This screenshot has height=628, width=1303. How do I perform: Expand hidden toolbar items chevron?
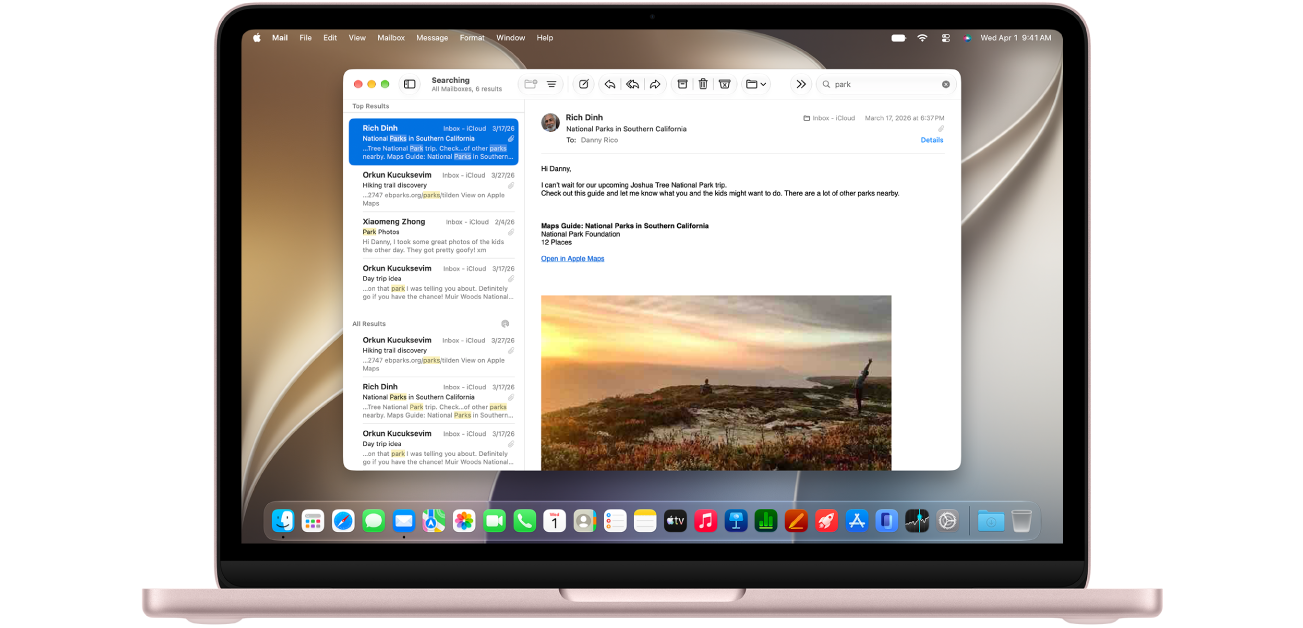tap(801, 84)
